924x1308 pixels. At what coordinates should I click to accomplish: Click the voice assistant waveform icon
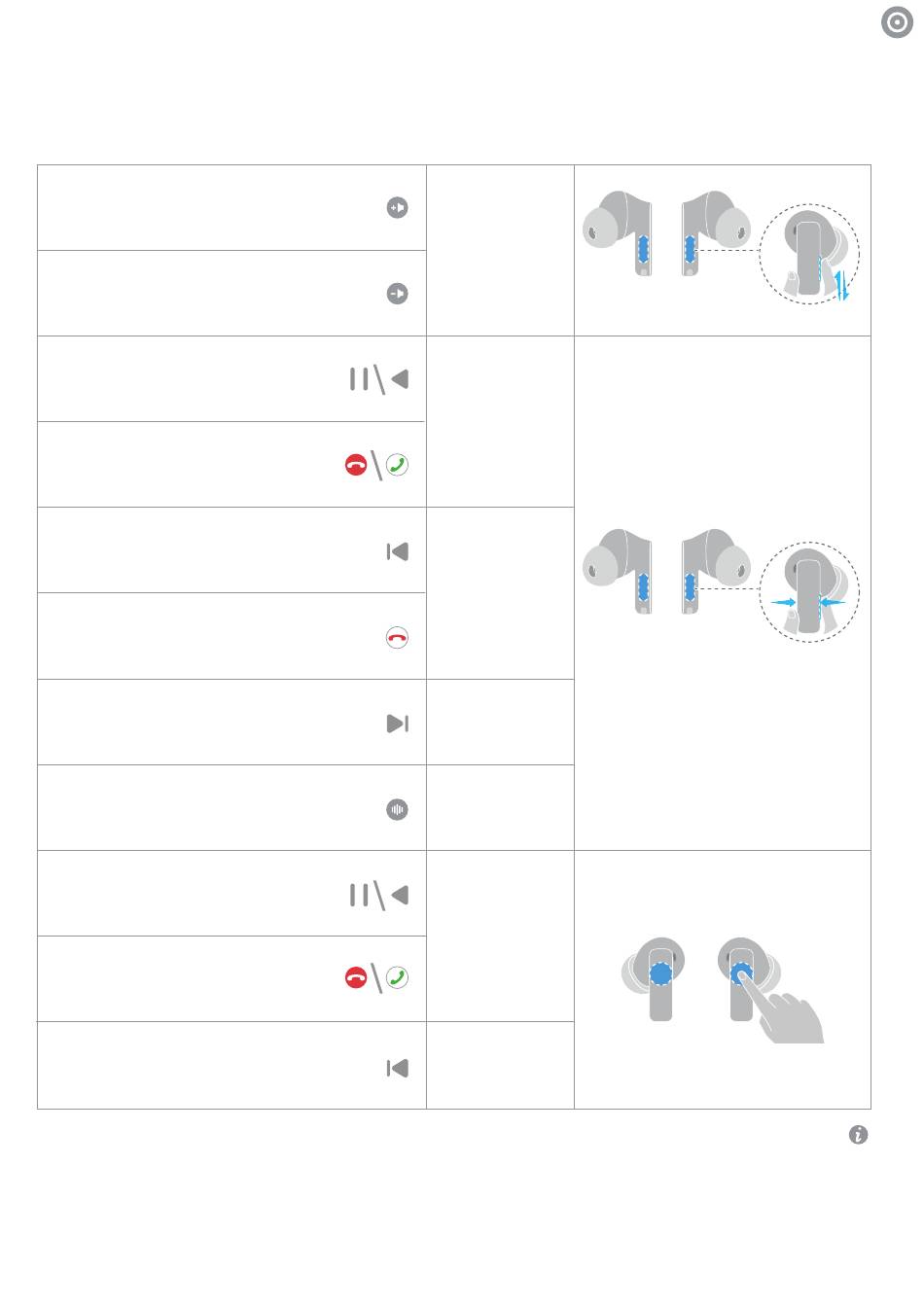tap(397, 809)
